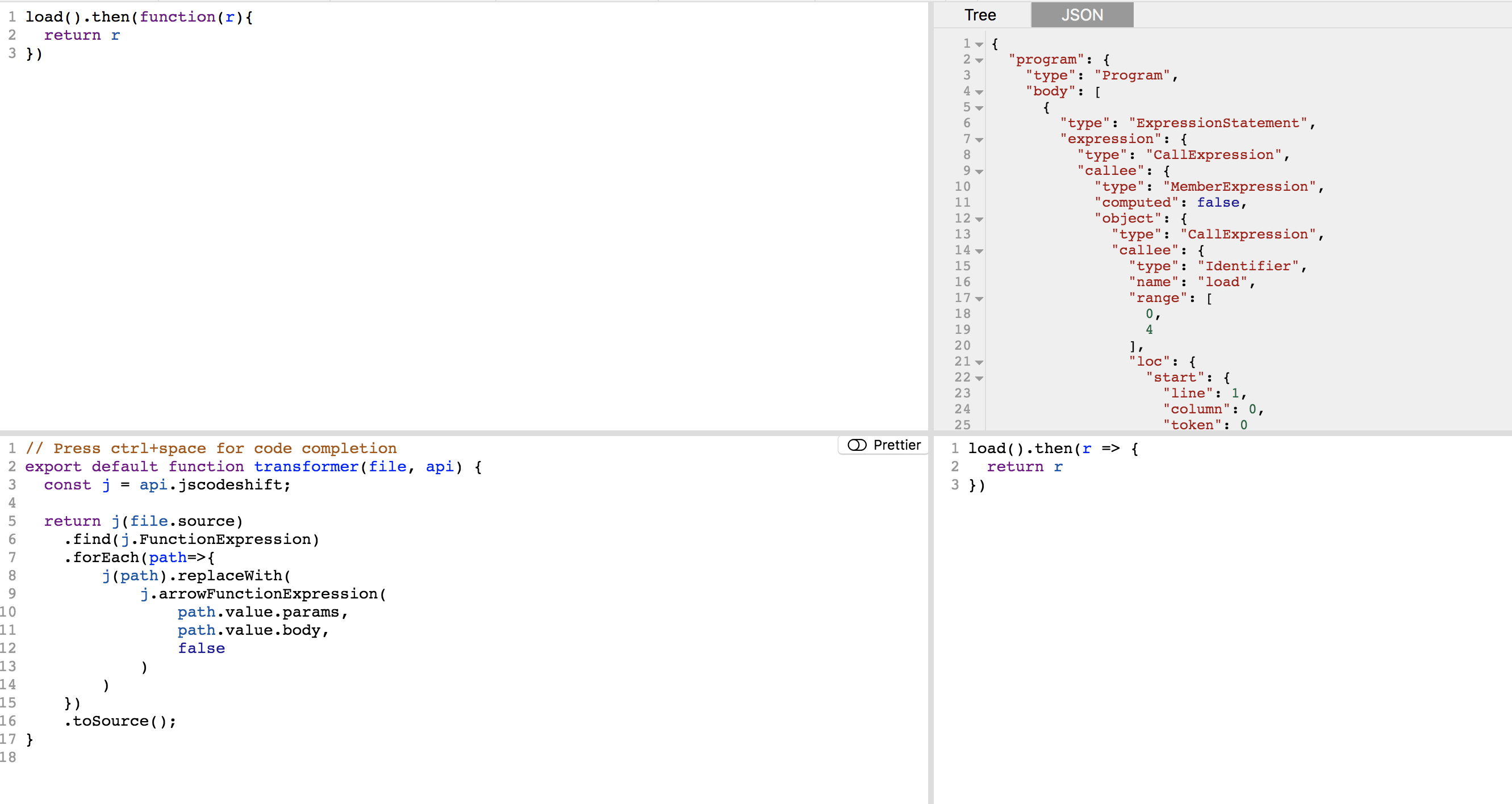Collapse the nested "callee" on line 14
The height and width of the screenshot is (804, 1512).
pyautogui.click(x=979, y=251)
